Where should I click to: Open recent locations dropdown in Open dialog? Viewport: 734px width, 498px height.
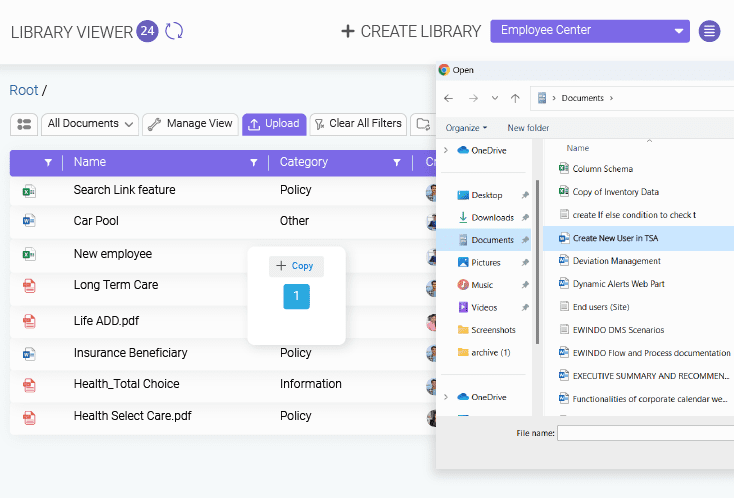coord(495,98)
